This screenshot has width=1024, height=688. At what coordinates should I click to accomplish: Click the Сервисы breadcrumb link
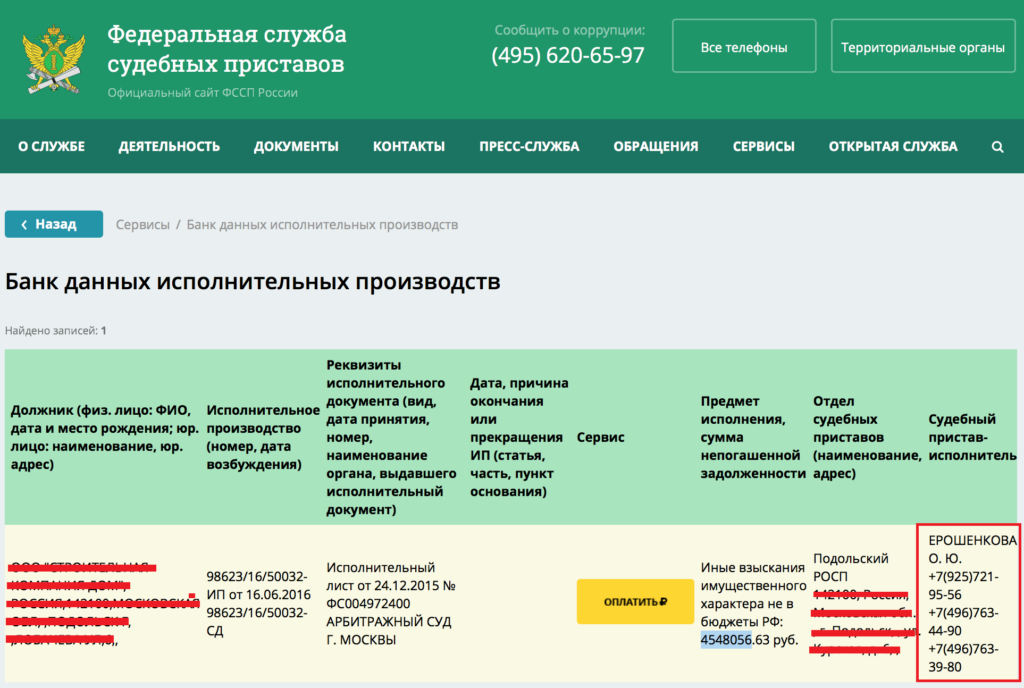[143, 225]
